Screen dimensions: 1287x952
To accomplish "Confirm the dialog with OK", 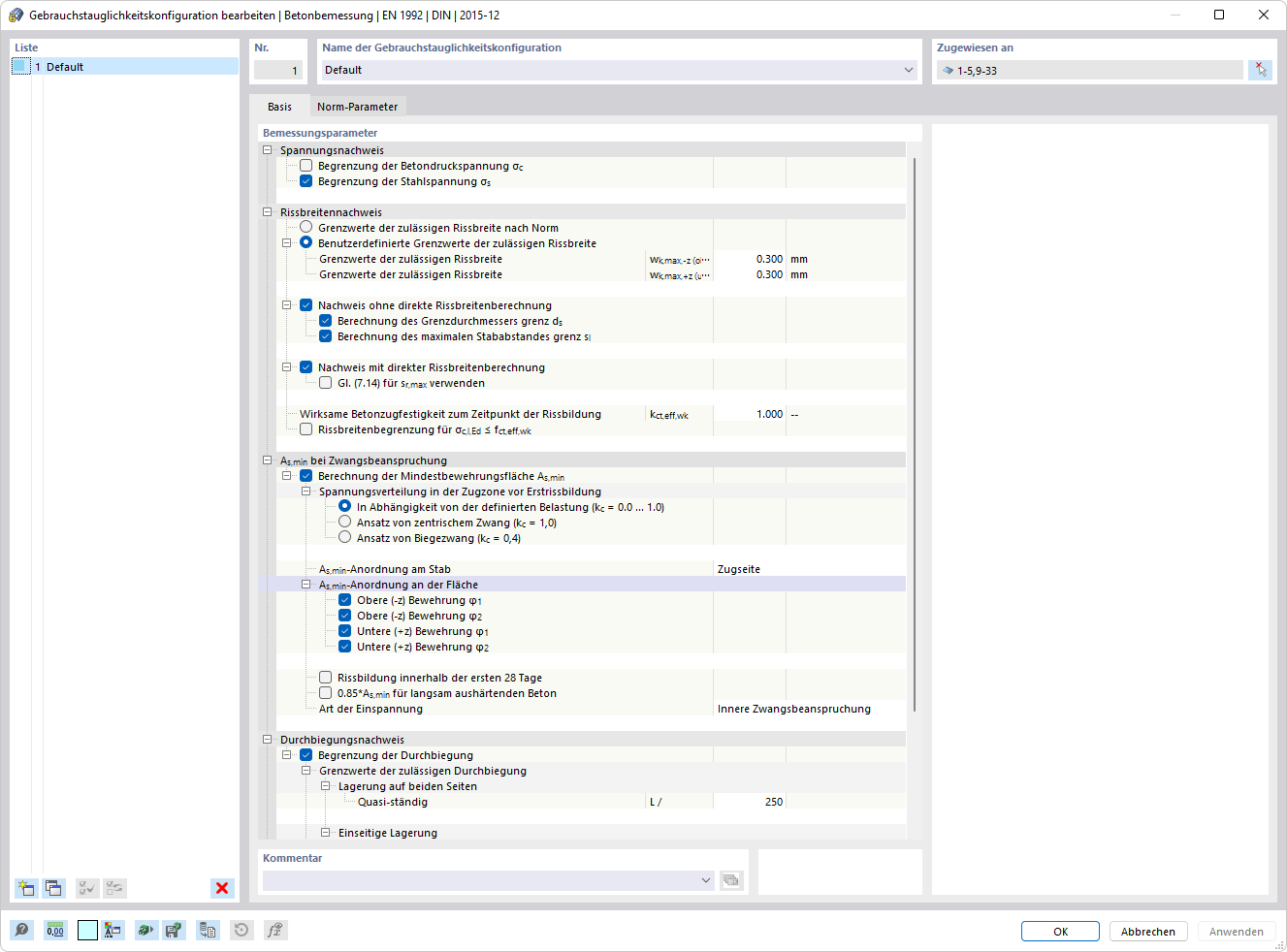I will point(1059,931).
